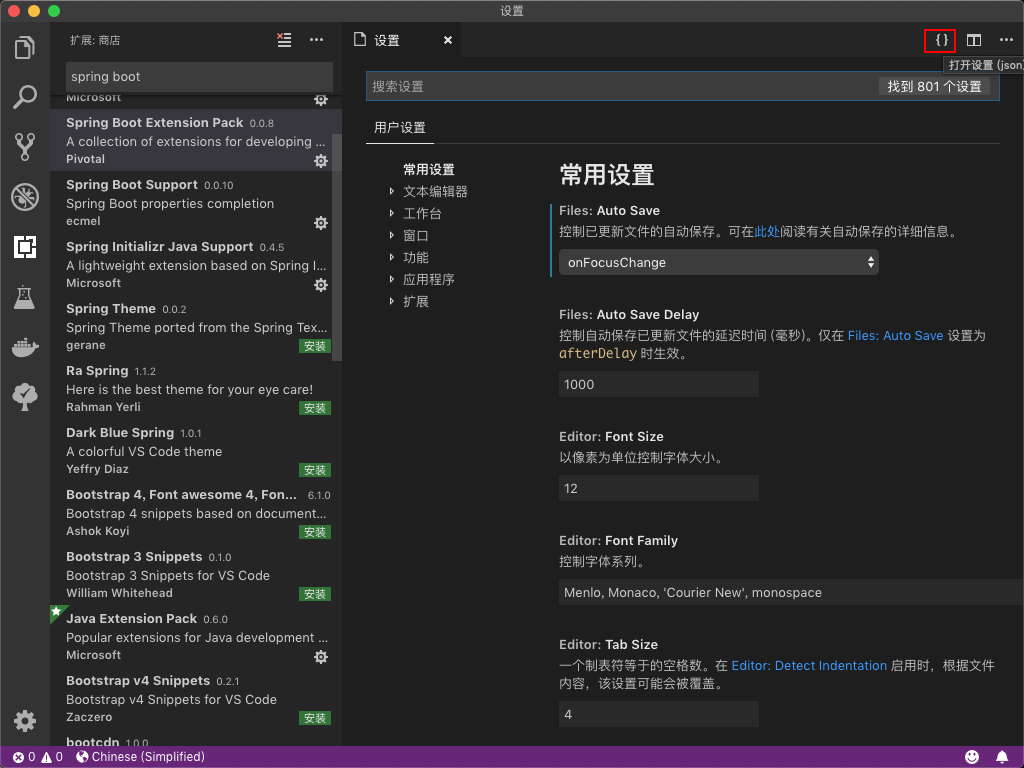This screenshot has width=1024, height=768.
Task: Send feedback via the smiley icon
Action: [x=971, y=757]
